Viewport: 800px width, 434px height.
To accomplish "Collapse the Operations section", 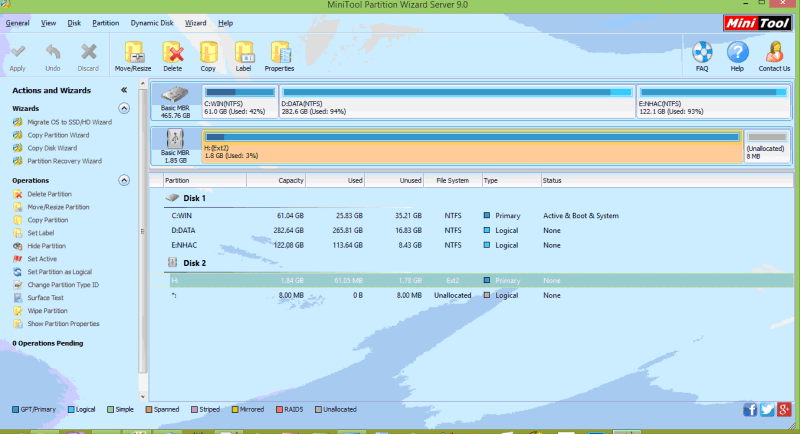I will tap(124, 180).
